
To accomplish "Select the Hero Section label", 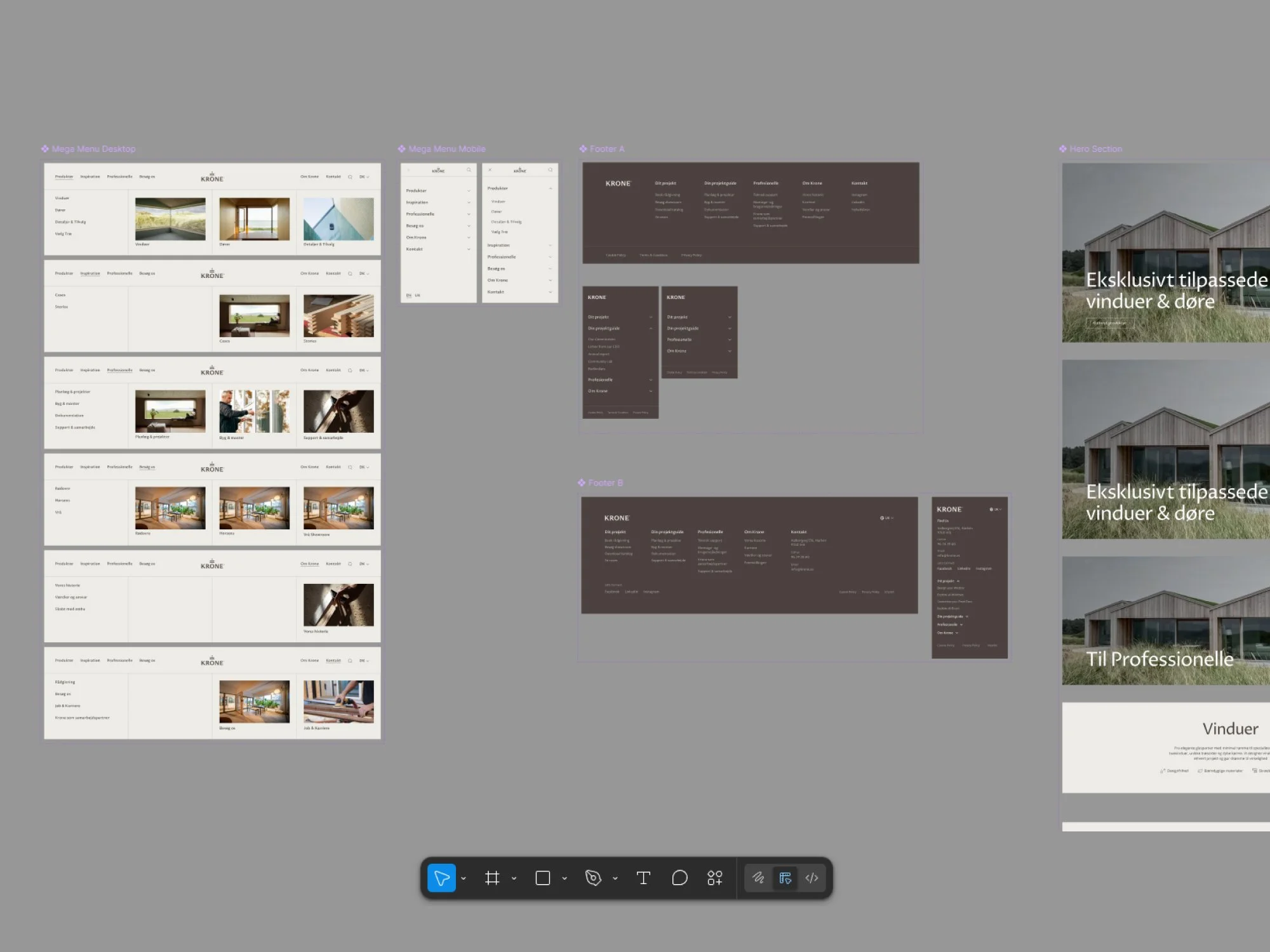I will (x=1095, y=149).
